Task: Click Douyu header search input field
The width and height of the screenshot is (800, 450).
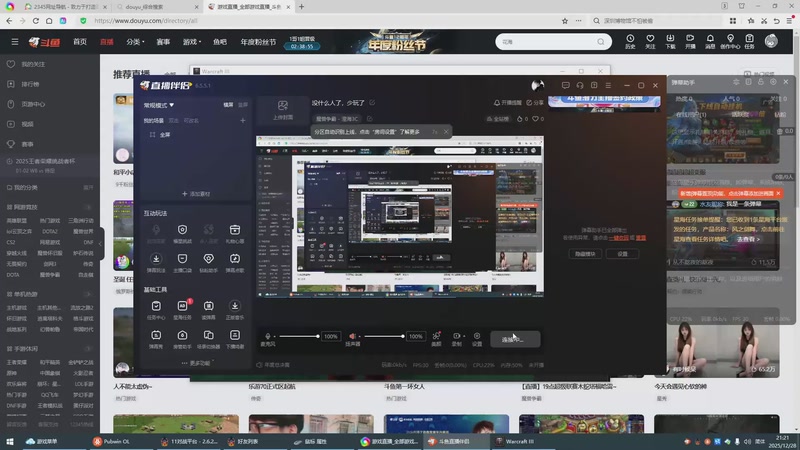Action: point(547,42)
